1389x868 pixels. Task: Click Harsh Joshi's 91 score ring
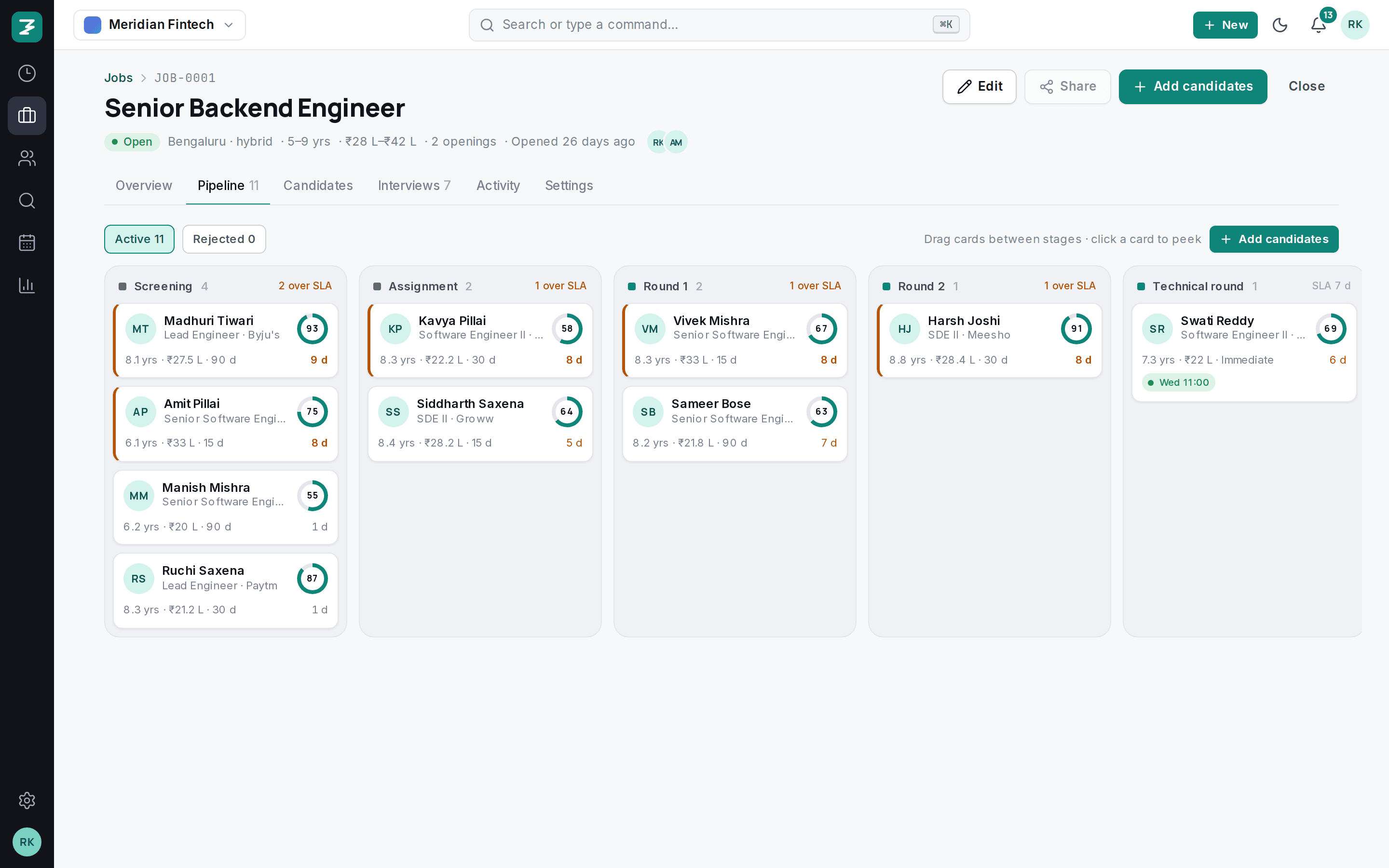coord(1076,328)
